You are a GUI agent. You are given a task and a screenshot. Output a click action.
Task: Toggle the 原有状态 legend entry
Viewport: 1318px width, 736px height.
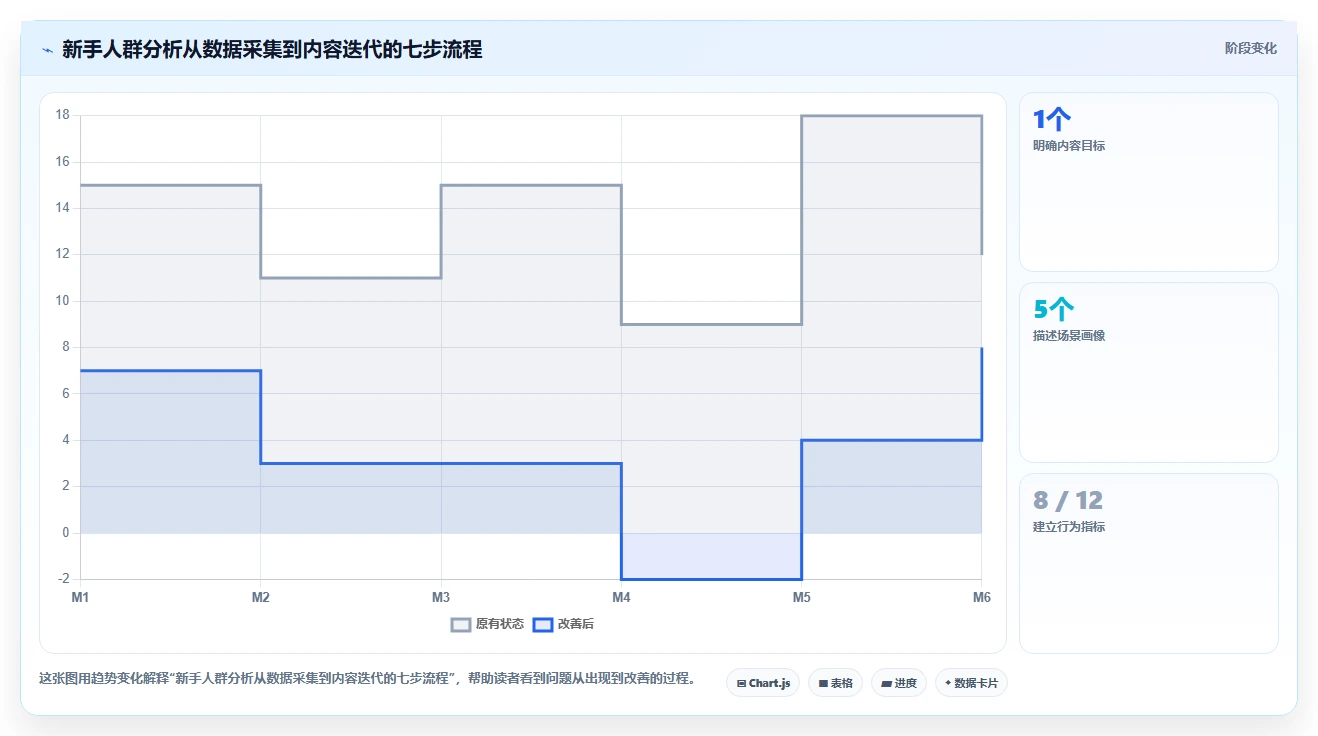point(487,624)
